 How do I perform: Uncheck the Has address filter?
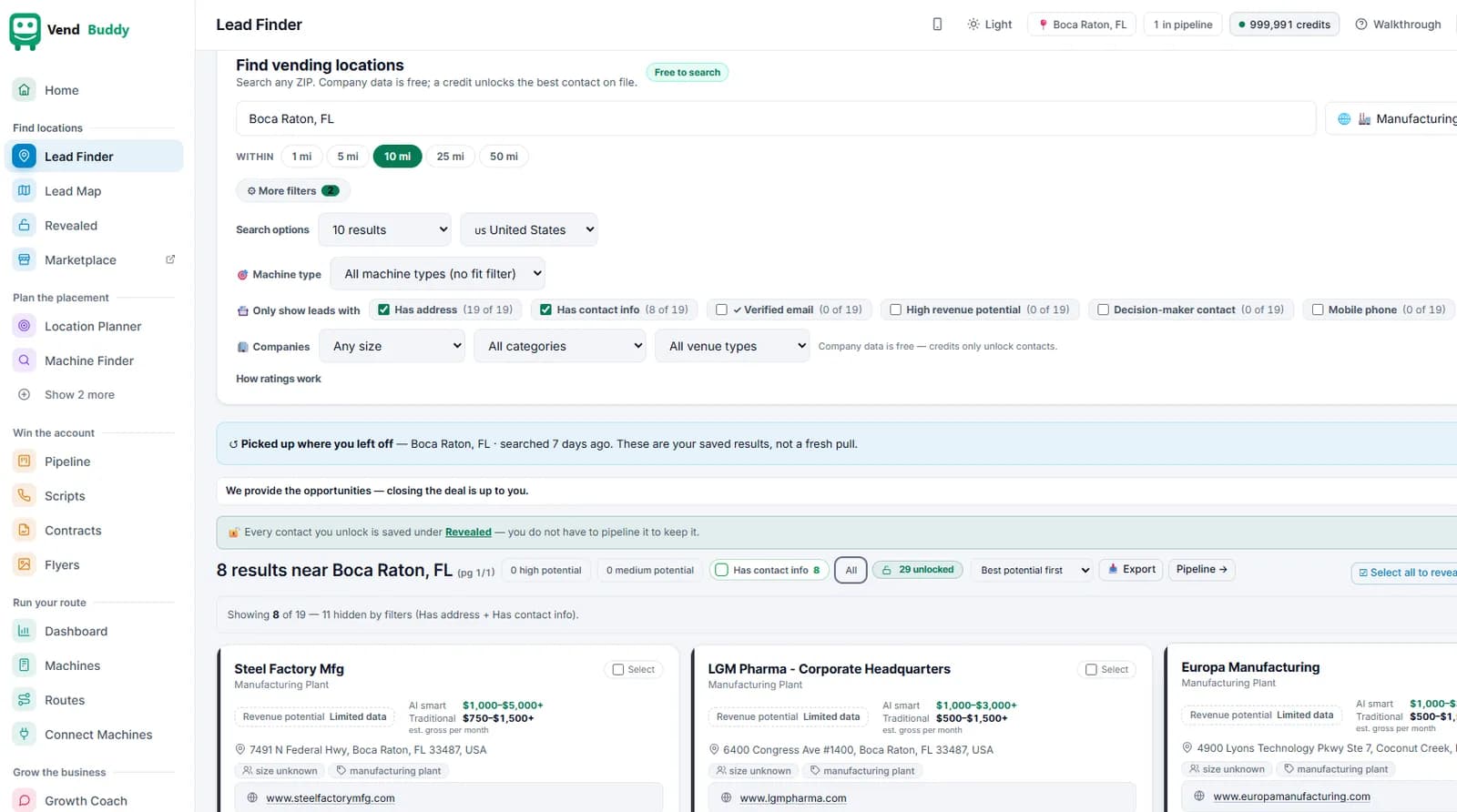pyautogui.click(x=384, y=310)
